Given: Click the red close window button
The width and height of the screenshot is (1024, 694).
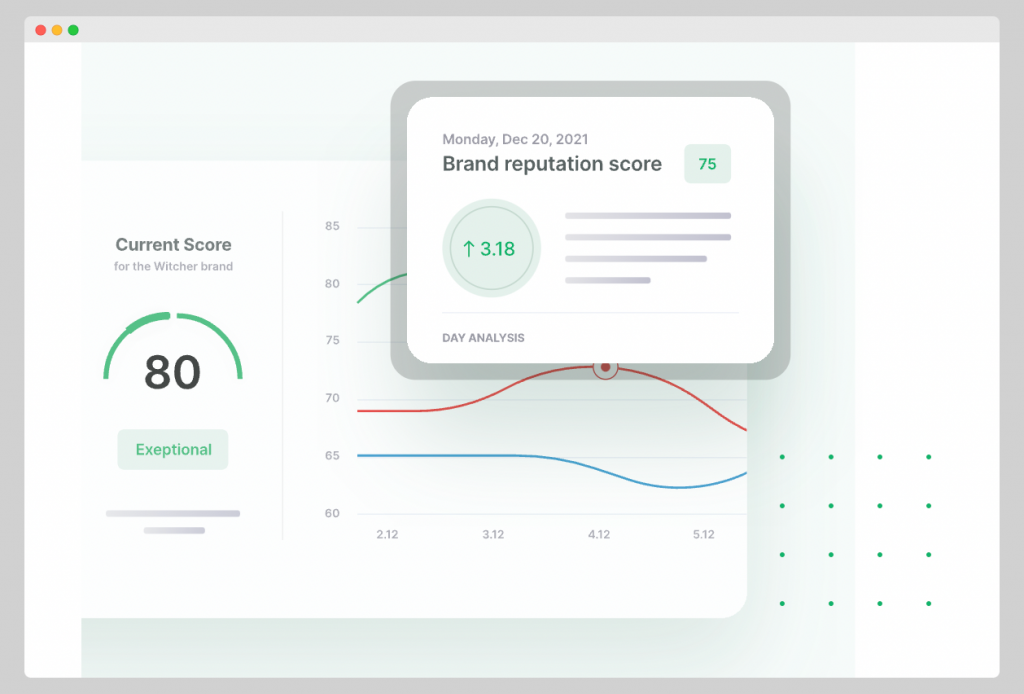Looking at the screenshot, I should 41,30.
